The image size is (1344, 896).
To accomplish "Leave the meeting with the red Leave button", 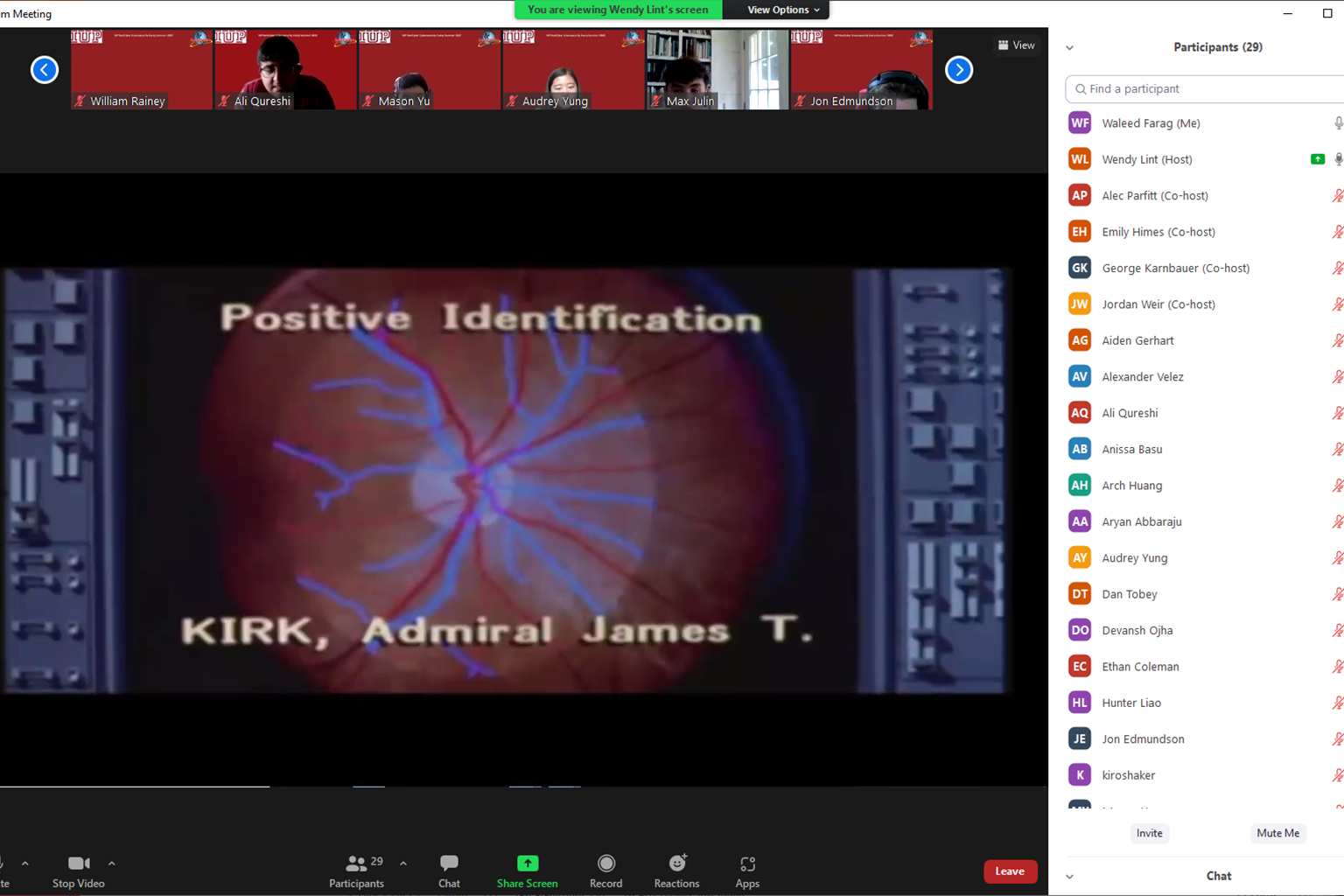I will 1010,871.
